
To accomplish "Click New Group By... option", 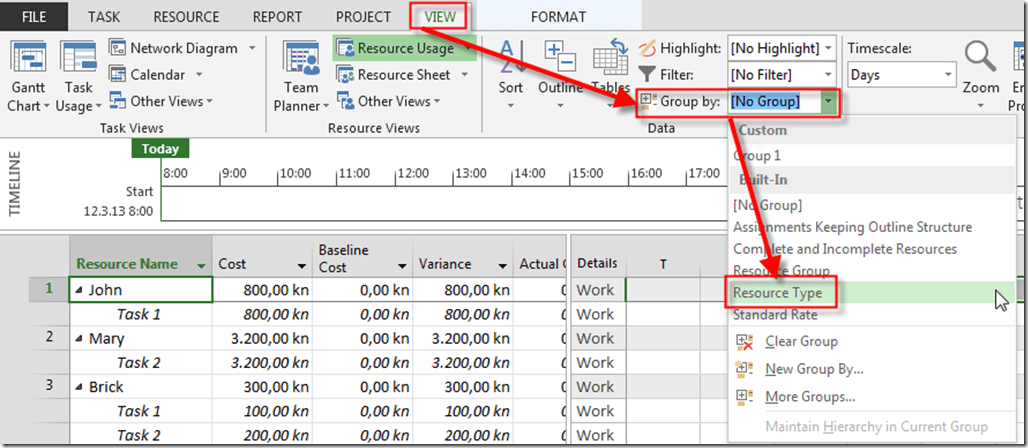I will (x=813, y=369).
